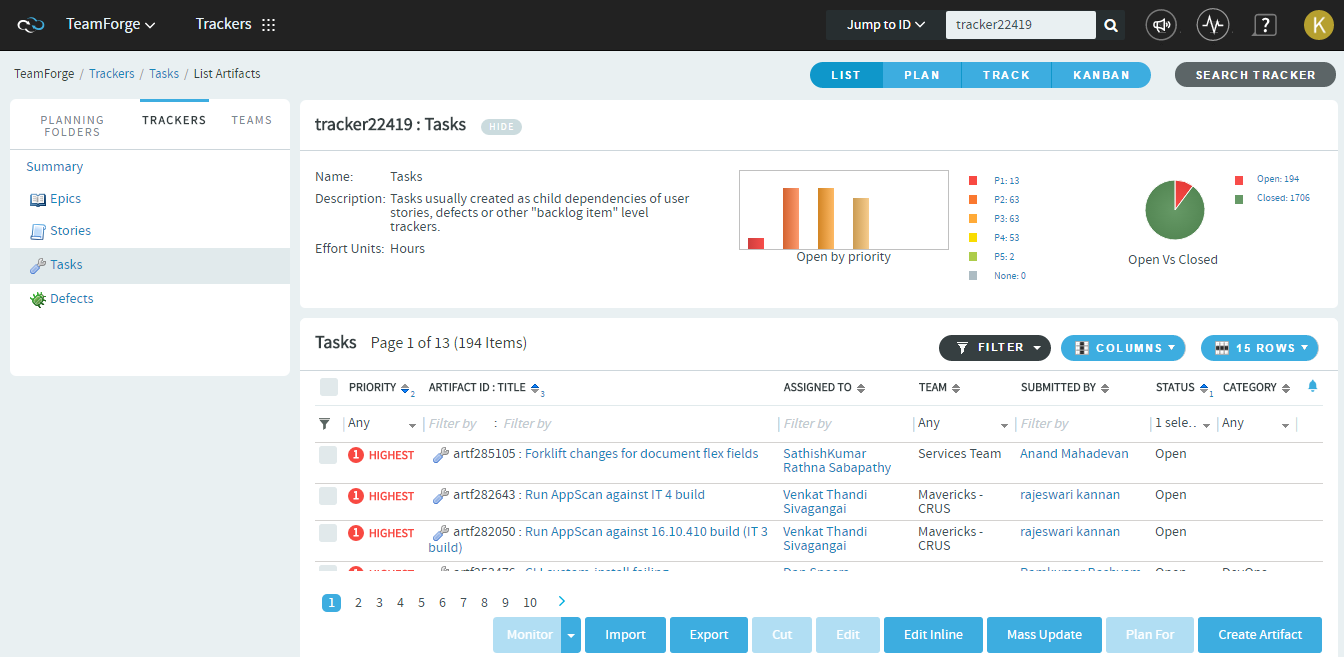Click the search magnifier icon
The image size is (1344, 657).
click(x=1110, y=25)
